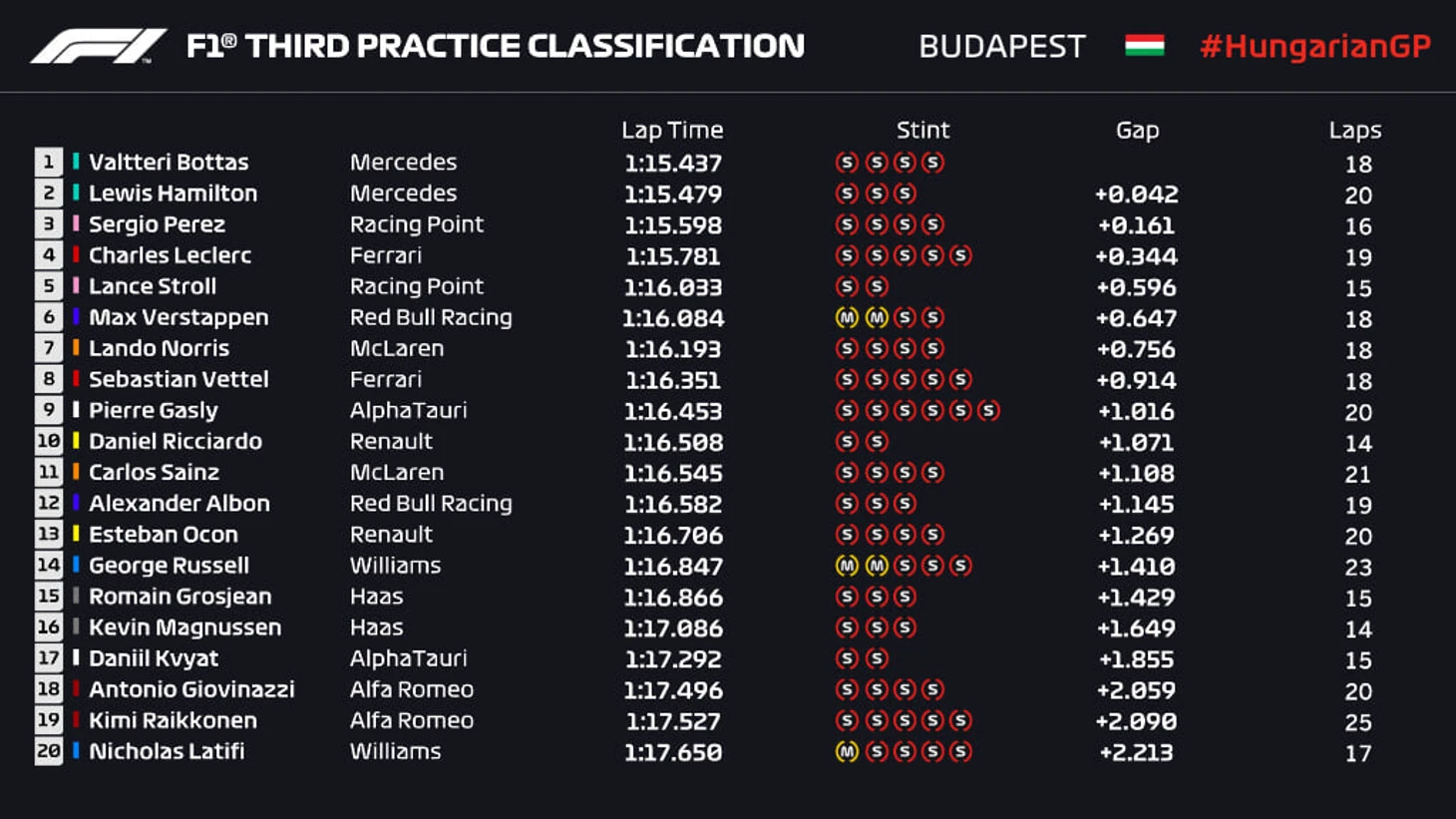Click Charles Leclerc's lap time 1:15.781
The image size is (1456, 819).
pos(673,256)
